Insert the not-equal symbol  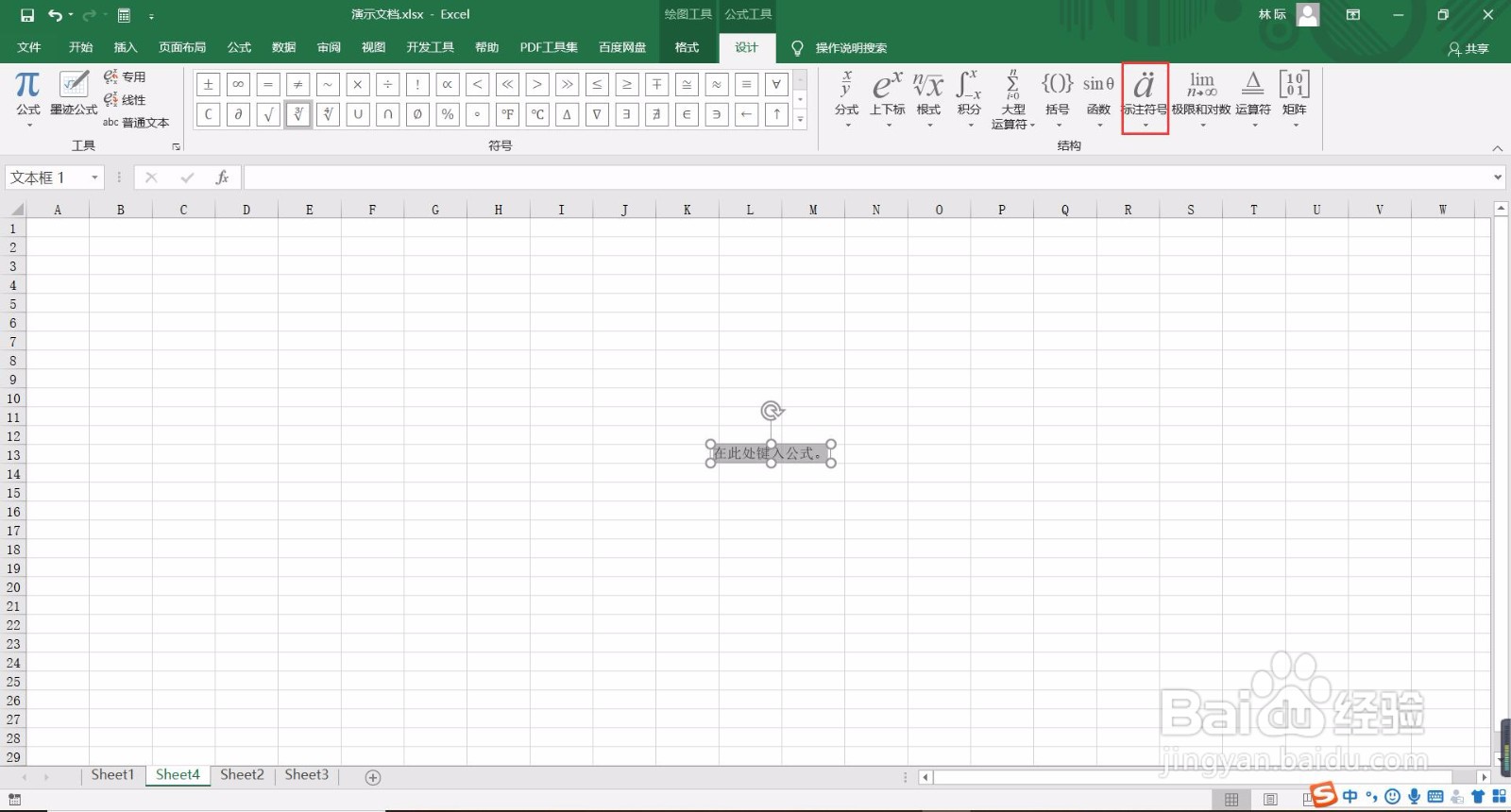click(297, 85)
